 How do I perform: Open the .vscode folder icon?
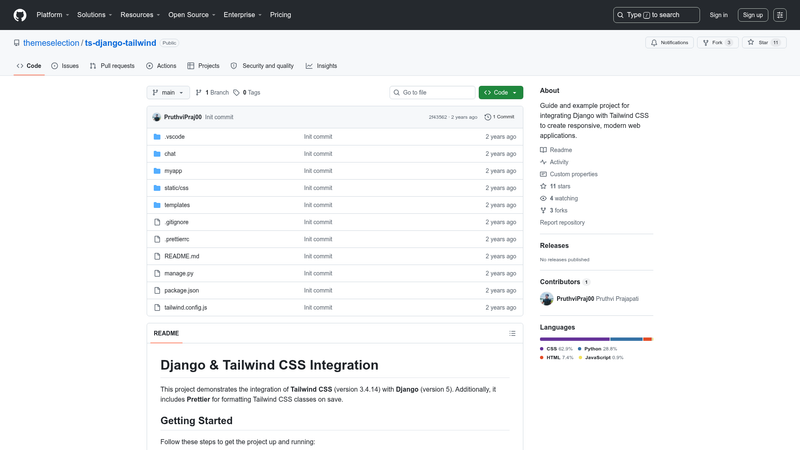[x=157, y=137]
